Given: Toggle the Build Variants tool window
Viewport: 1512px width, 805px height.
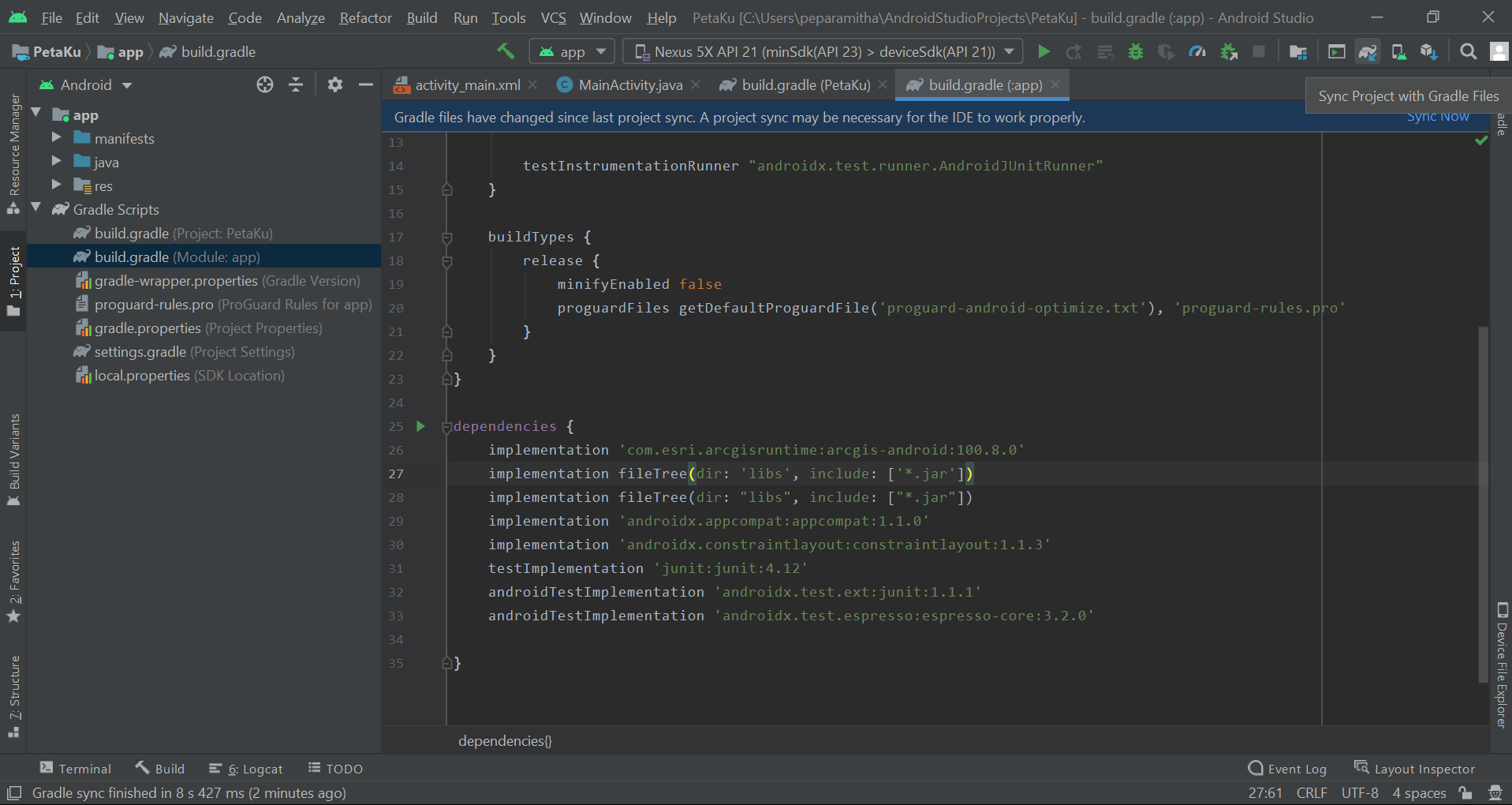Looking at the screenshot, I should pos(13,460).
